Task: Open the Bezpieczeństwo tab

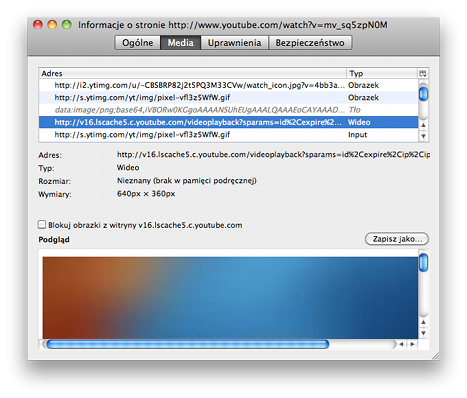Action: (310, 43)
